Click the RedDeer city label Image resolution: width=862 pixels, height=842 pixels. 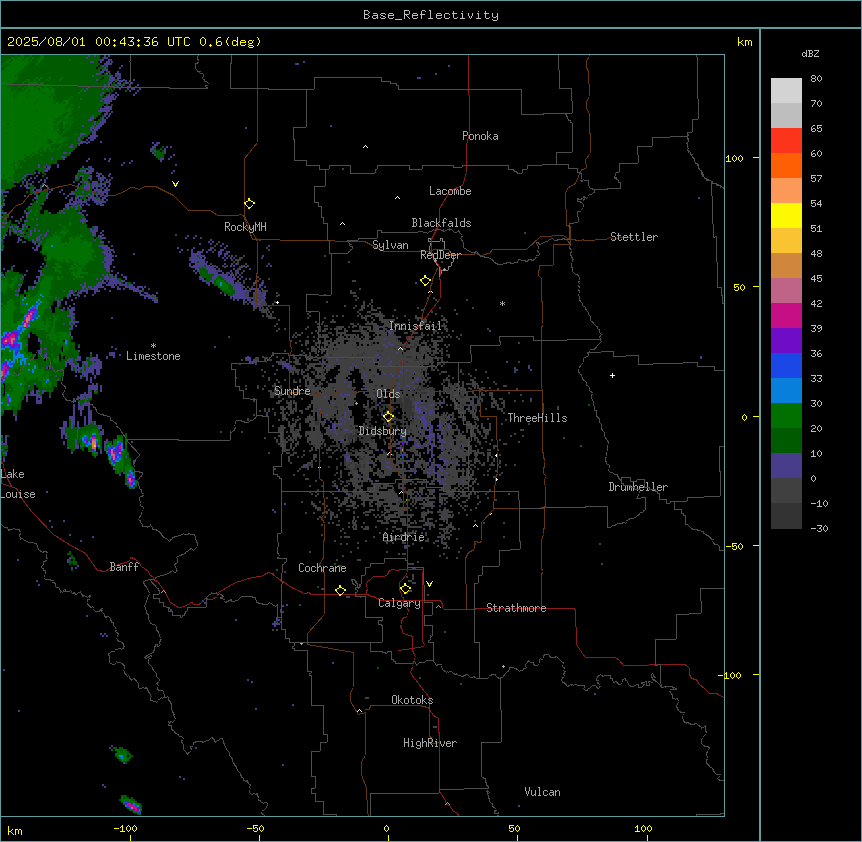440,255
